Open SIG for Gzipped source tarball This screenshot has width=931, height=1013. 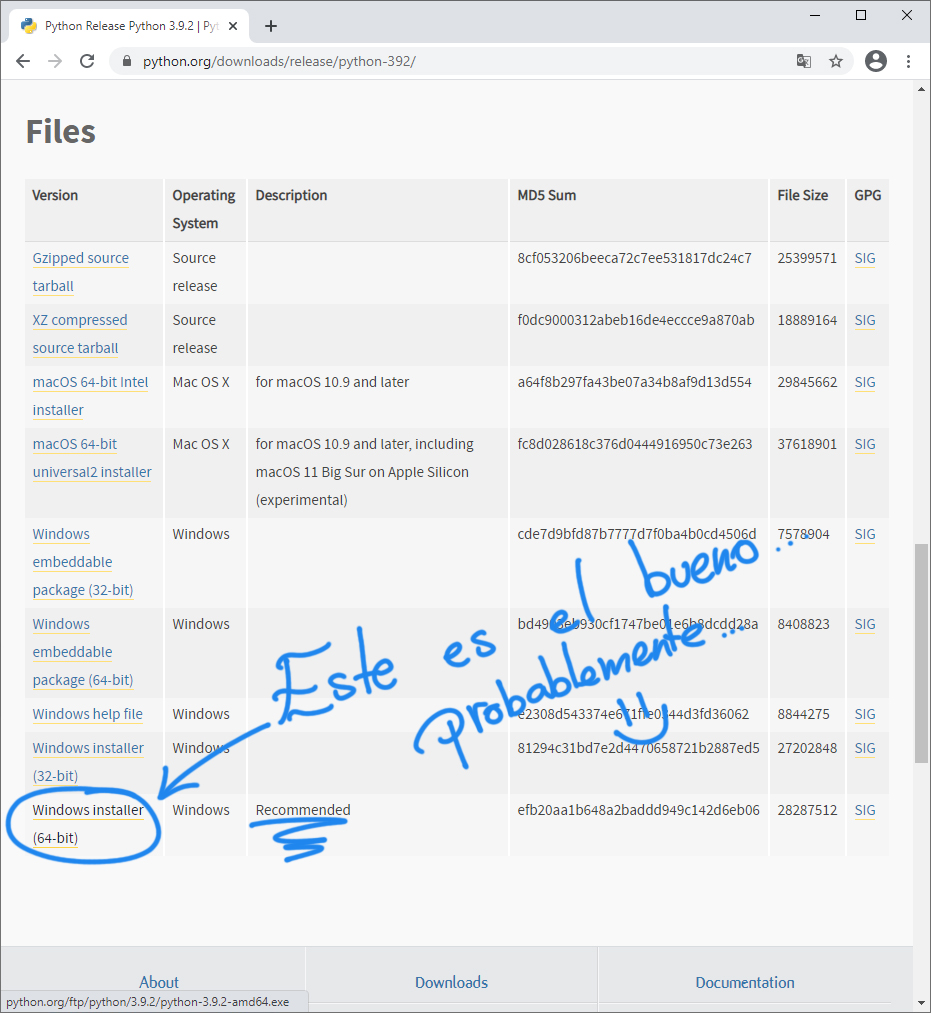point(865,258)
